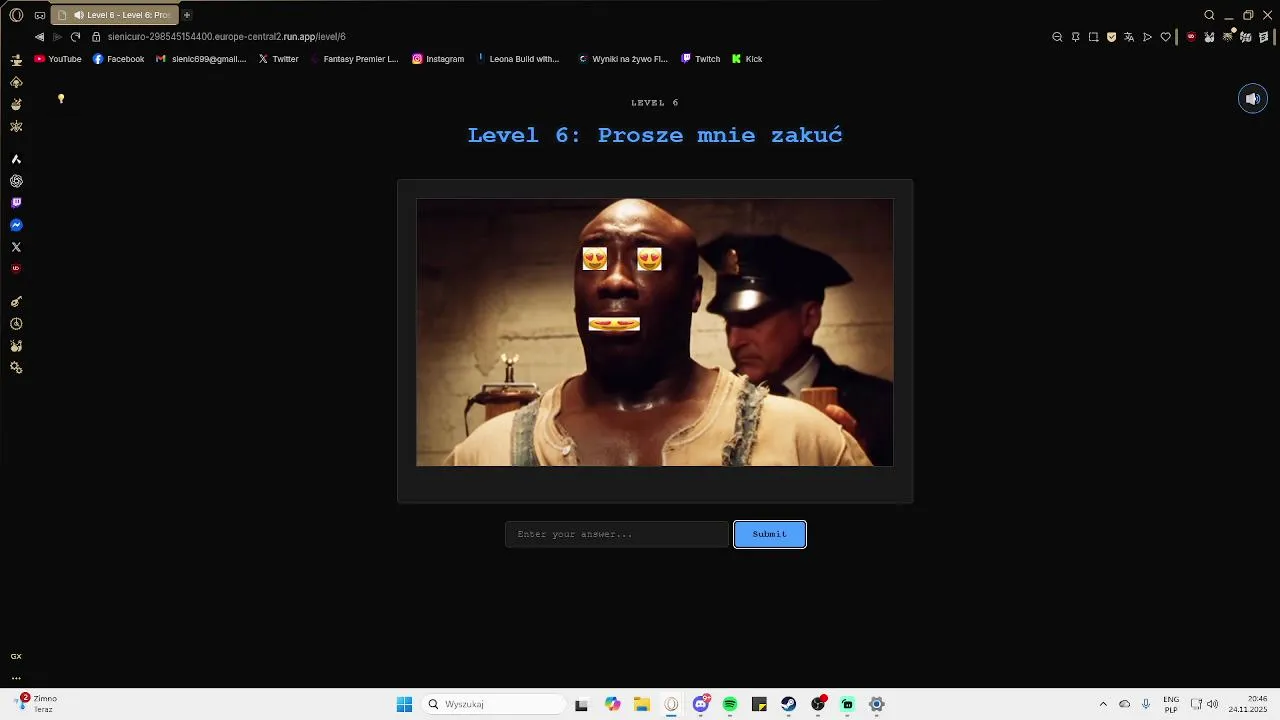Open X panel in sidebar

(16, 247)
